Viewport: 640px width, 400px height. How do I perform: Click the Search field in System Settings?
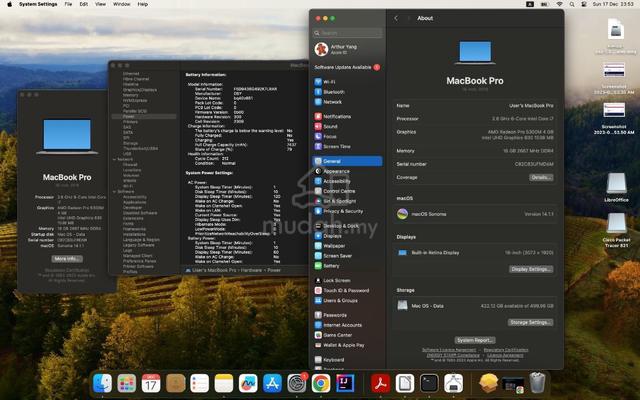(348, 33)
